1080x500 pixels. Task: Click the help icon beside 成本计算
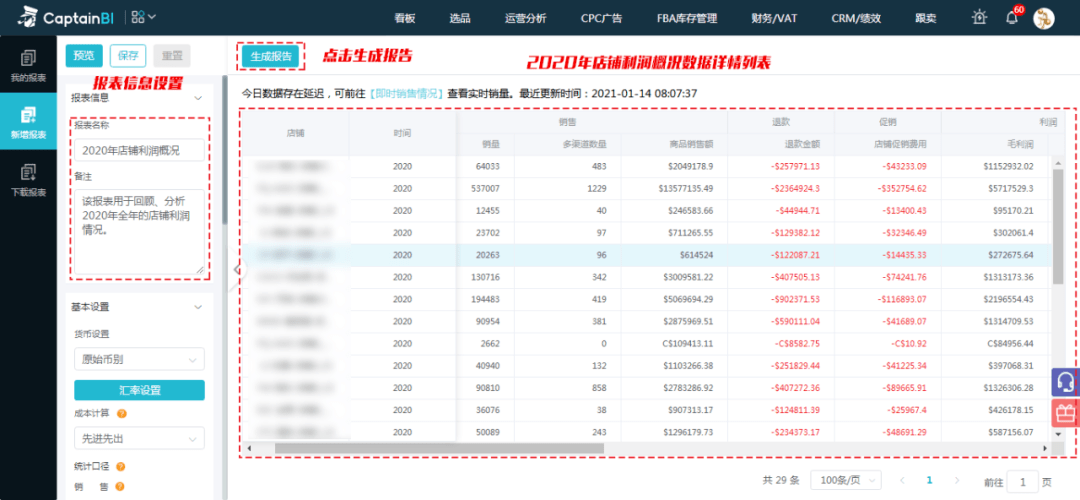coord(121,414)
